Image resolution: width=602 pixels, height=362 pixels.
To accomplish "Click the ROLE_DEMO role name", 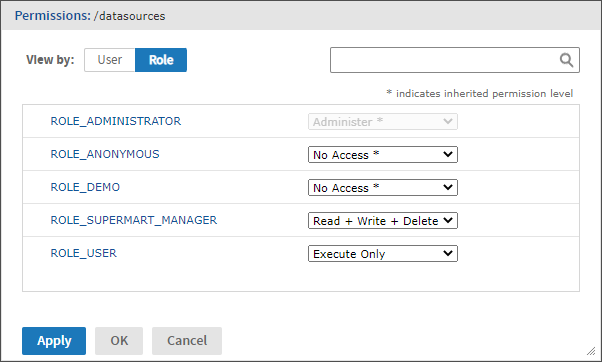I will [85, 187].
